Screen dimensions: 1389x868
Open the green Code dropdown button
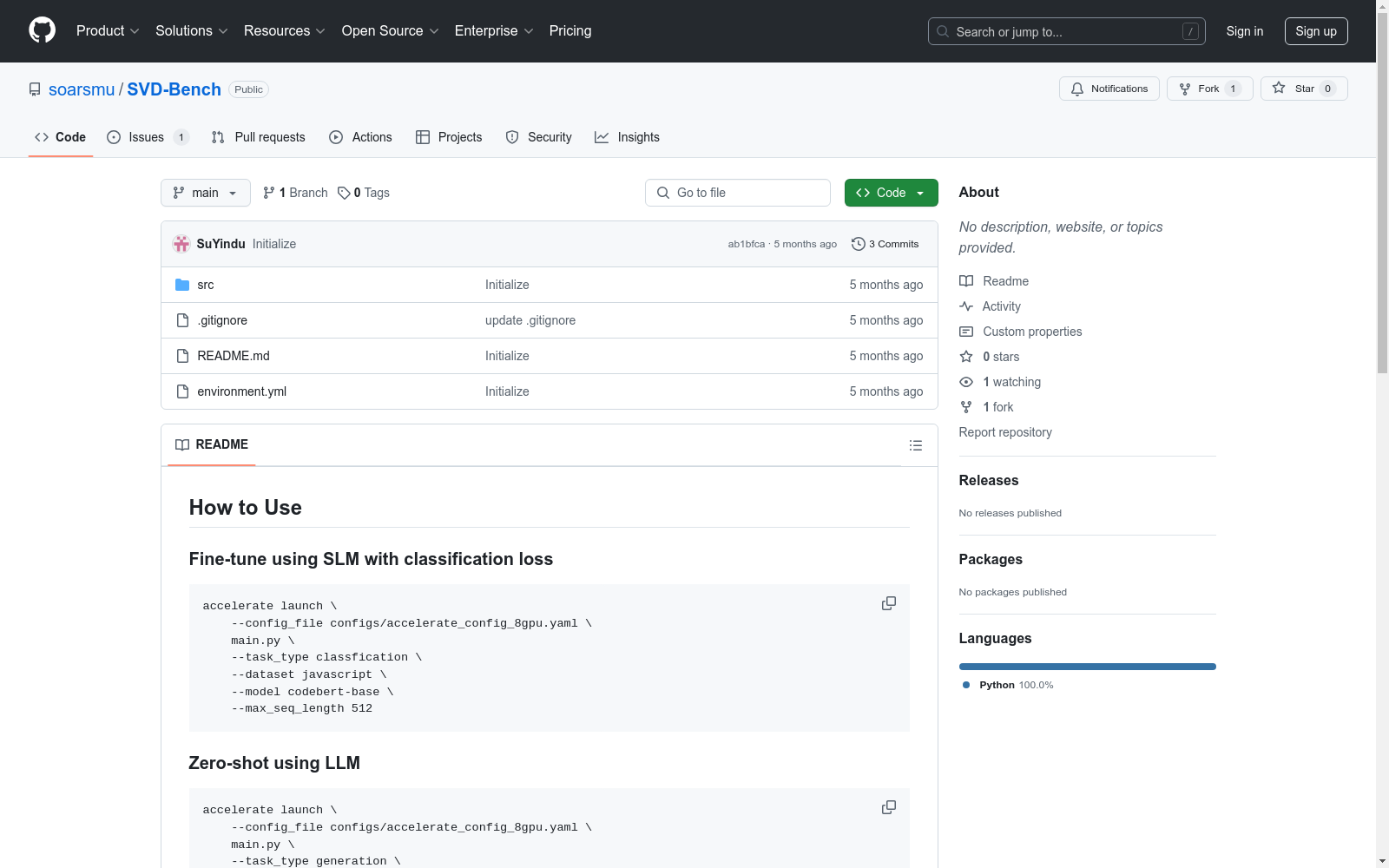pyautogui.click(x=891, y=193)
